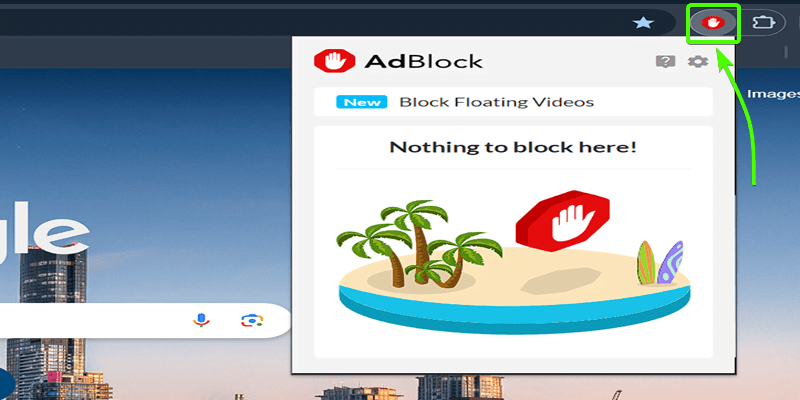
Task: Select the Nothing to block here heading
Action: point(513,147)
